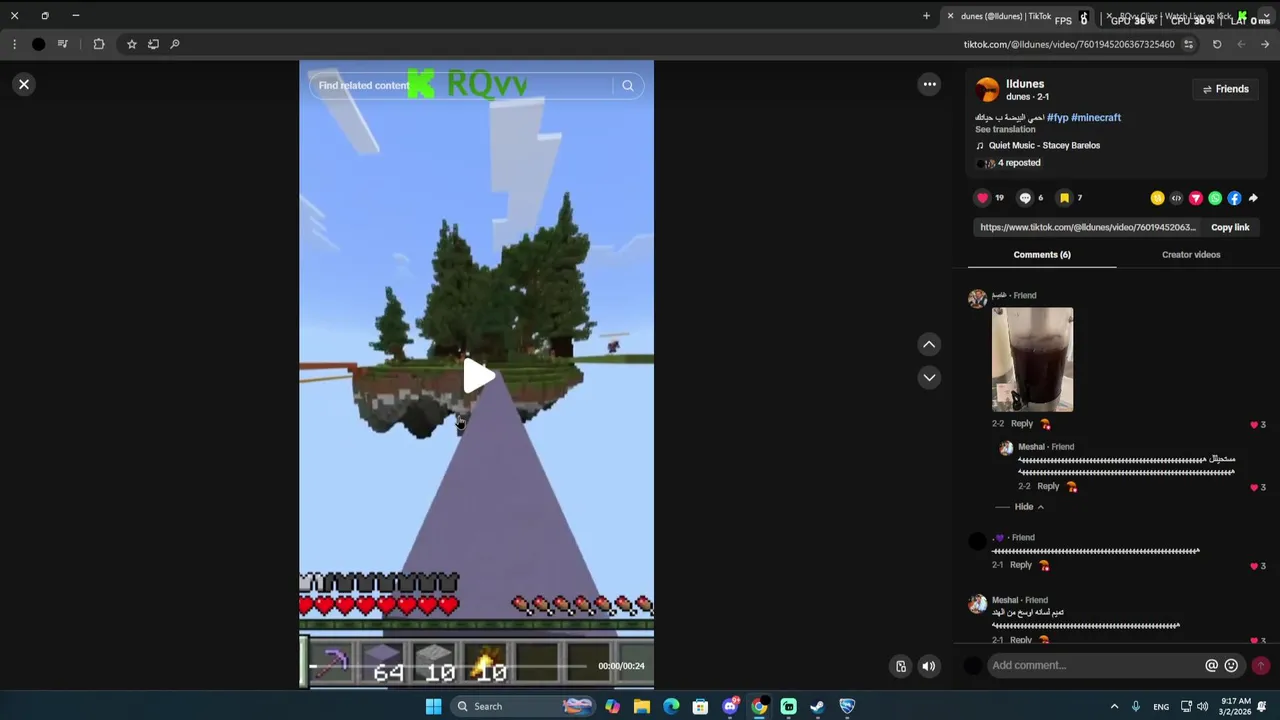Like Meshal's nested reply comment
Image resolution: width=1280 pixels, height=720 pixels.
click(1254, 488)
